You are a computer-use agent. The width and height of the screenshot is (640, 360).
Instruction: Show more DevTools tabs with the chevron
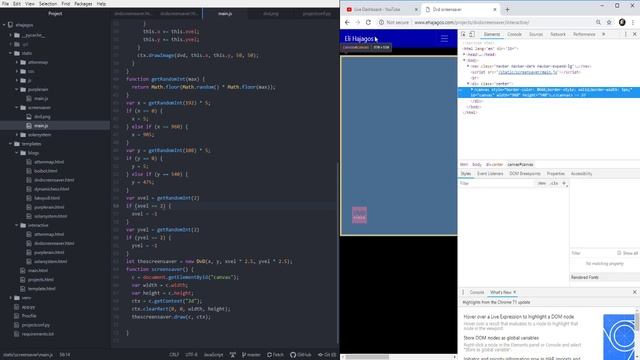coord(604,34)
